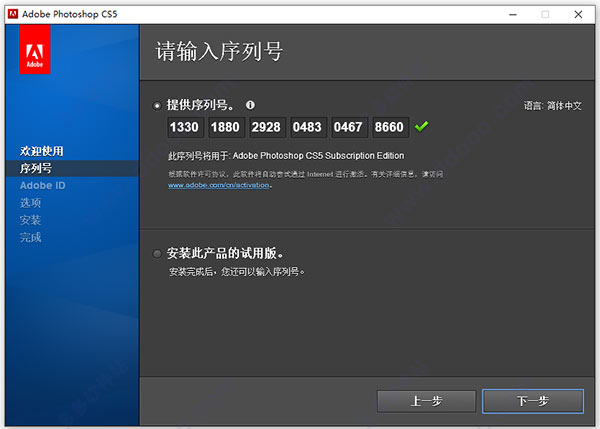Screen dimensions: 600x429
Task: Select the 提供序列号 radio button
Action: pos(157,105)
